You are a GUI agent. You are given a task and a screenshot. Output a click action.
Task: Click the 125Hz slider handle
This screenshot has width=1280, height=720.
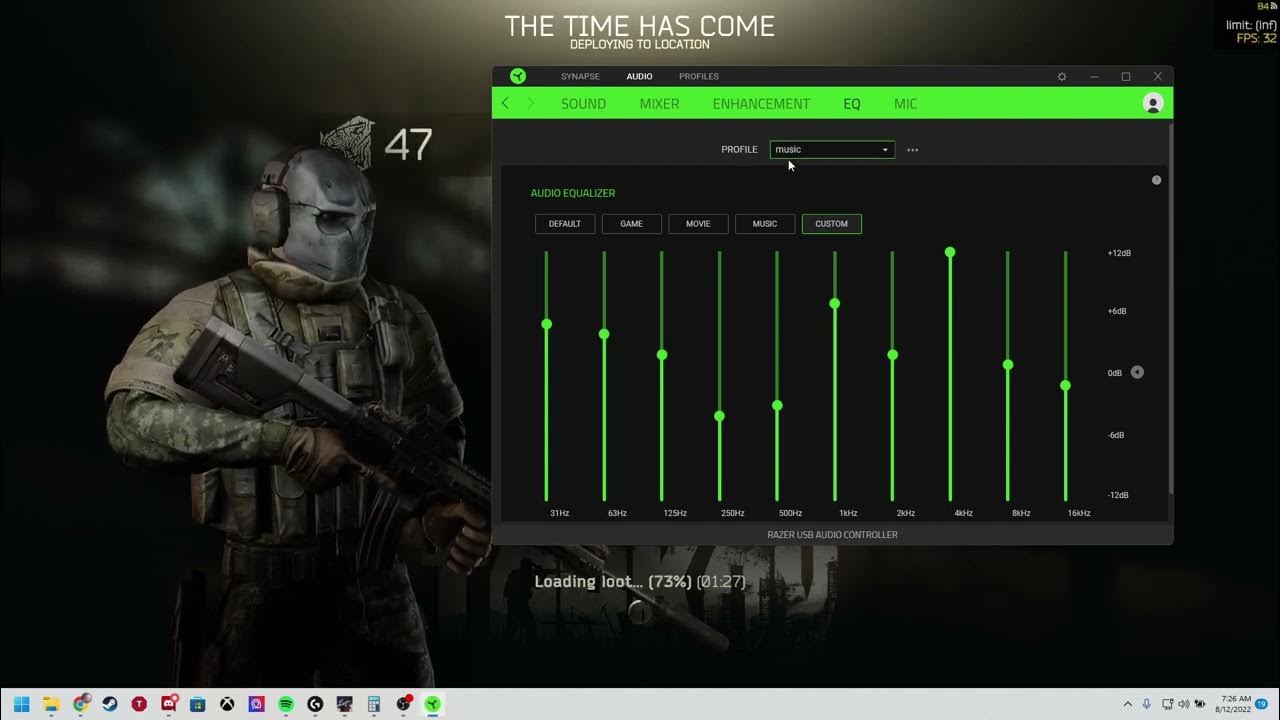coord(662,355)
